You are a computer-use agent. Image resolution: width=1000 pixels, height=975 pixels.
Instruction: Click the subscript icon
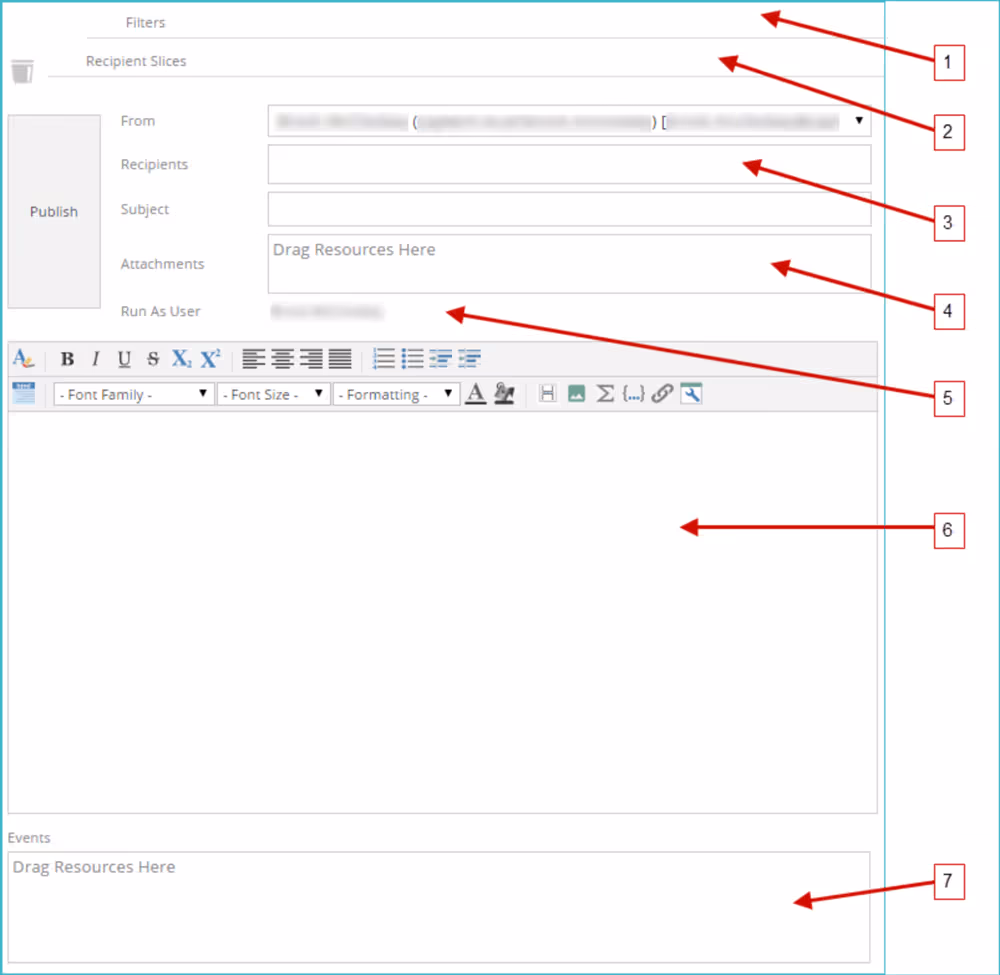(181, 359)
